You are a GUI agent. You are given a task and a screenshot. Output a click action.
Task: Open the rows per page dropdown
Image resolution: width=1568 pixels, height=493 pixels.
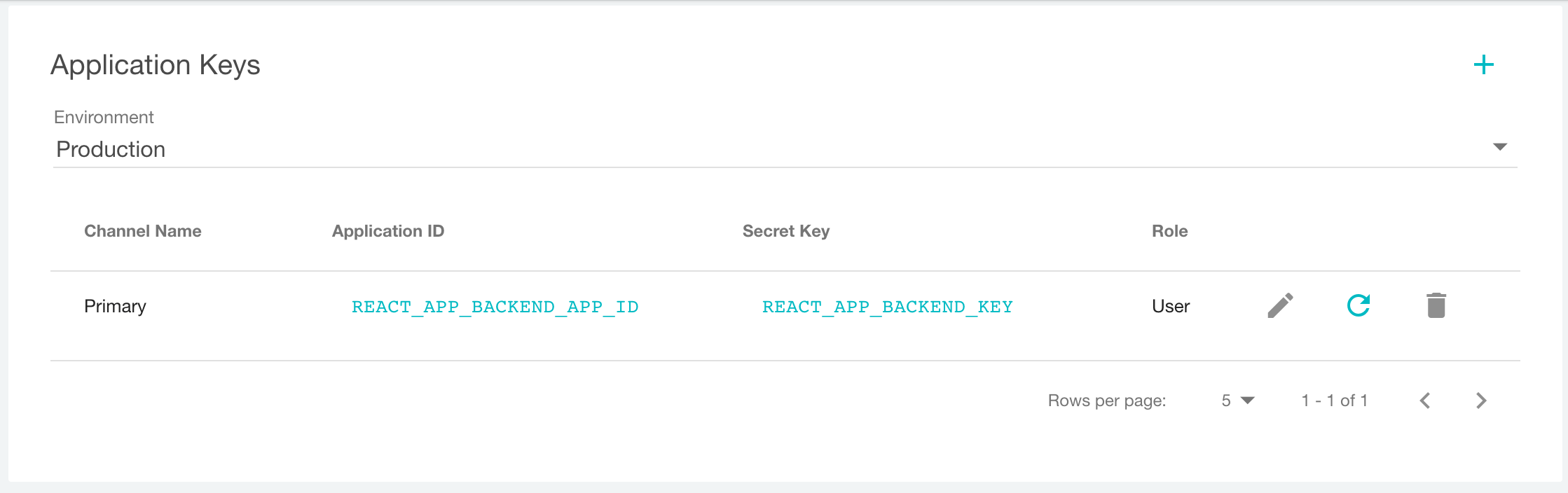[x=1248, y=400]
